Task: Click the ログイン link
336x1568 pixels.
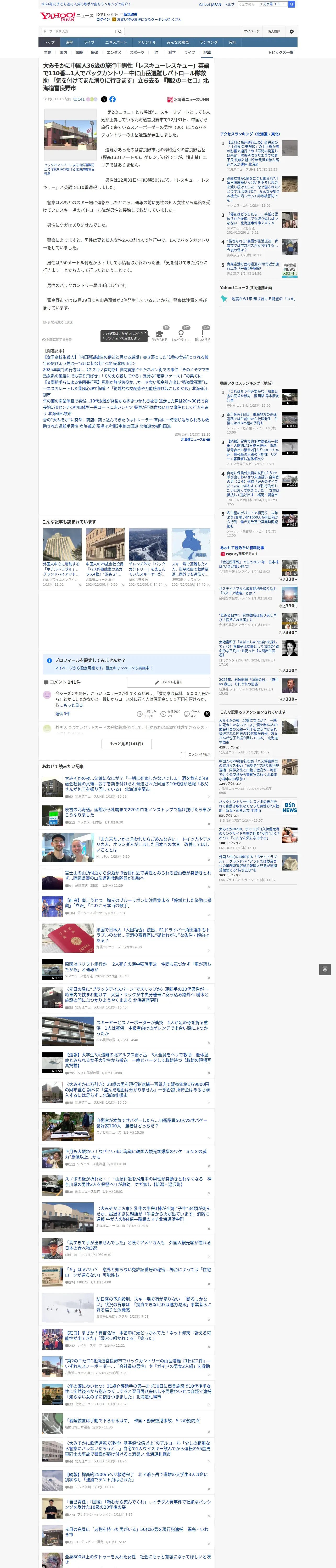Action: (103, 20)
